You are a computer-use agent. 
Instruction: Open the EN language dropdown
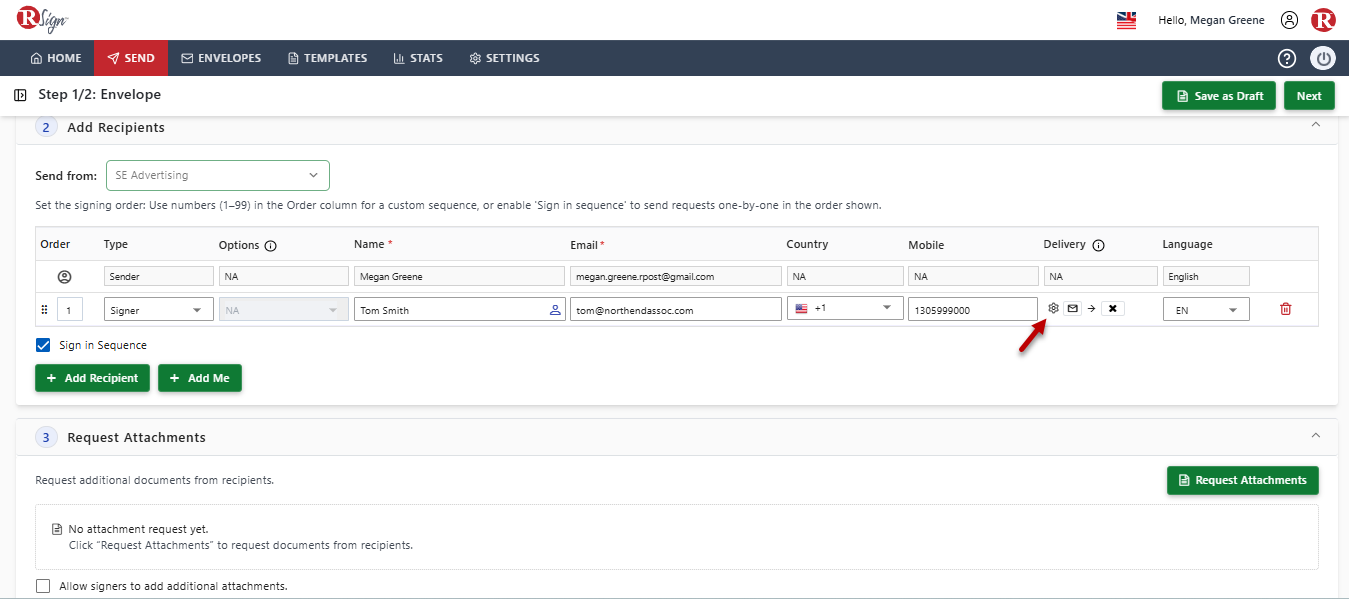tap(1206, 310)
